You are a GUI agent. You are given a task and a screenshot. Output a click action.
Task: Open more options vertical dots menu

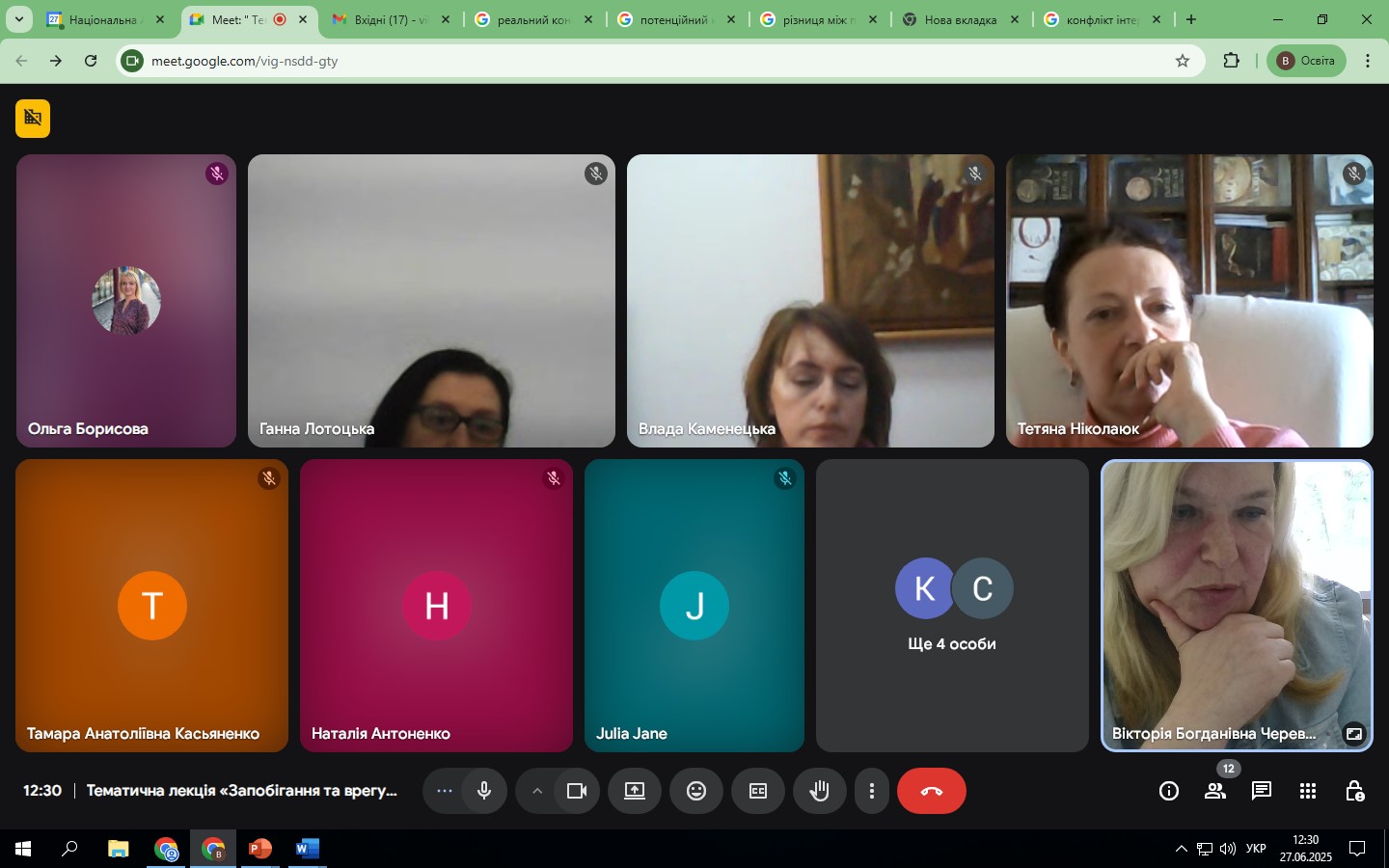871,791
